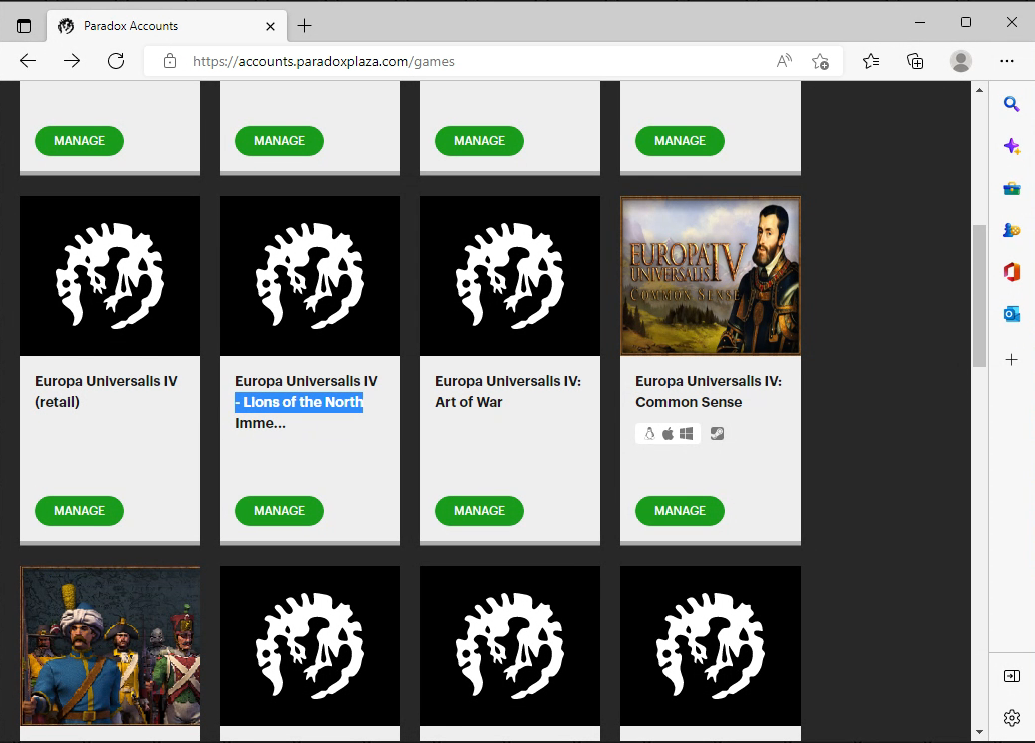View site information via the lock icon
Screen dimensions: 1035x743
click(x=170, y=61)
